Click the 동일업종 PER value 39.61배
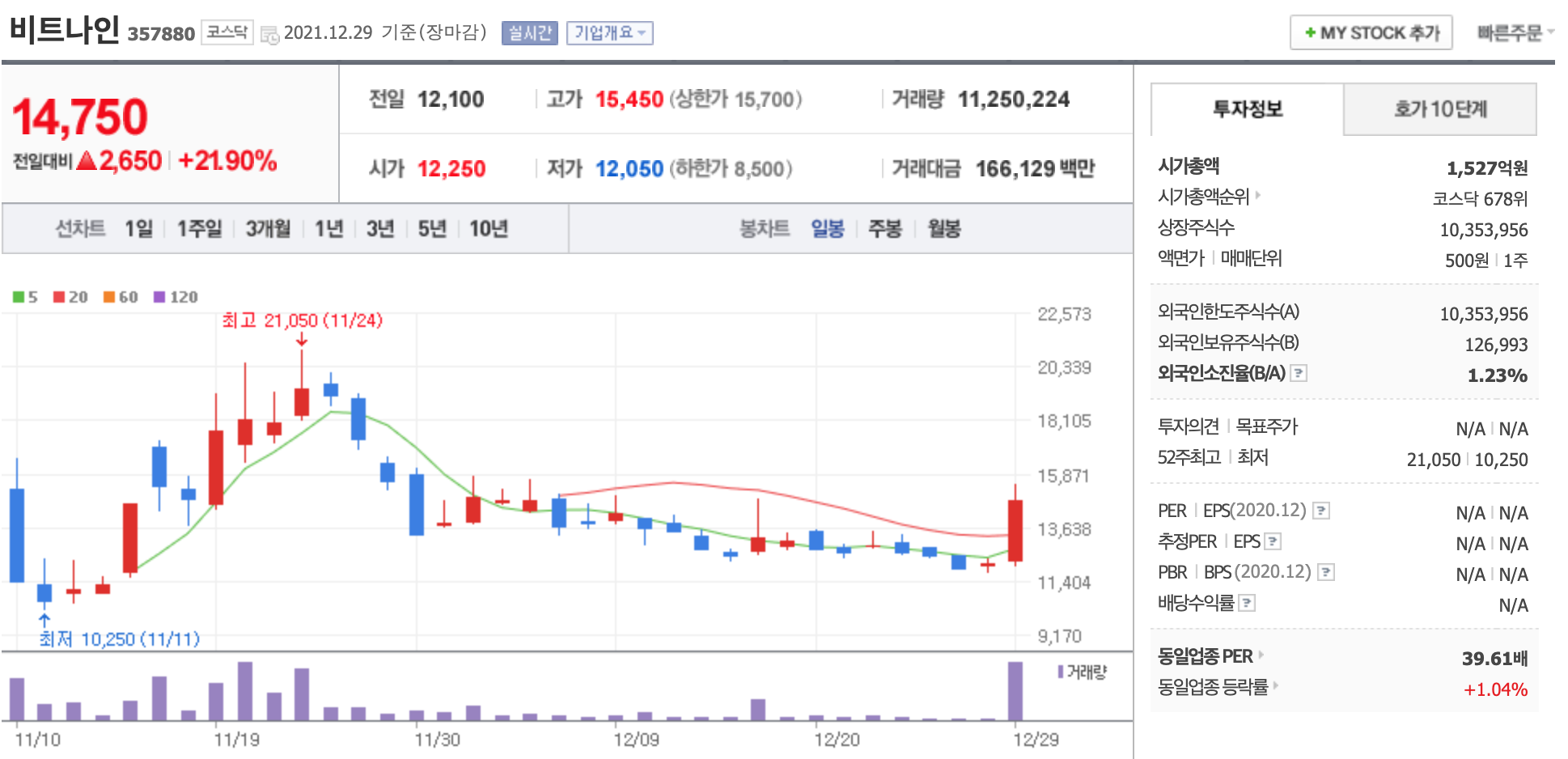 1494,659
